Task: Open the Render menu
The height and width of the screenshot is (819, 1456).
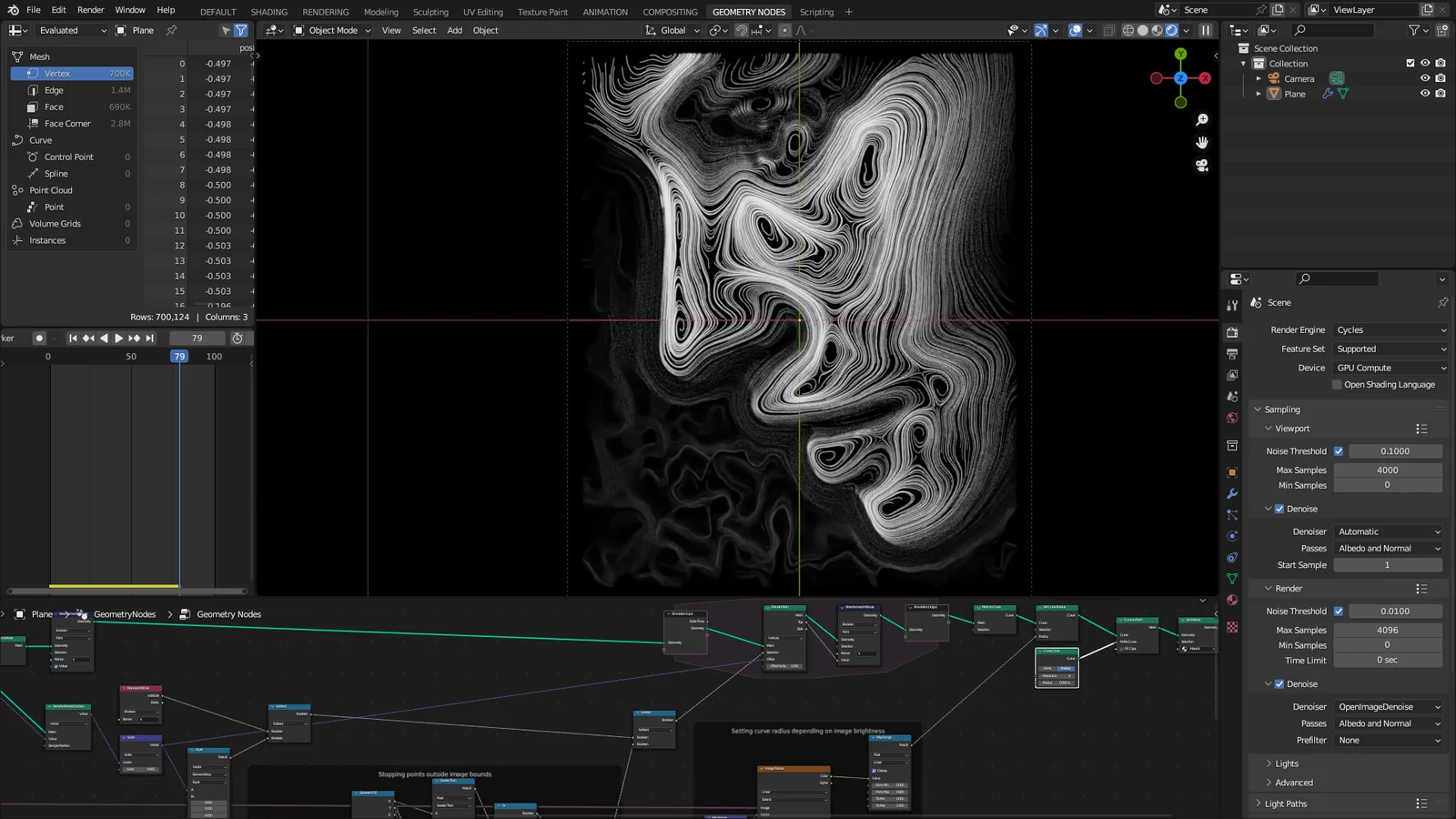Action: click(x=90, y=10)
